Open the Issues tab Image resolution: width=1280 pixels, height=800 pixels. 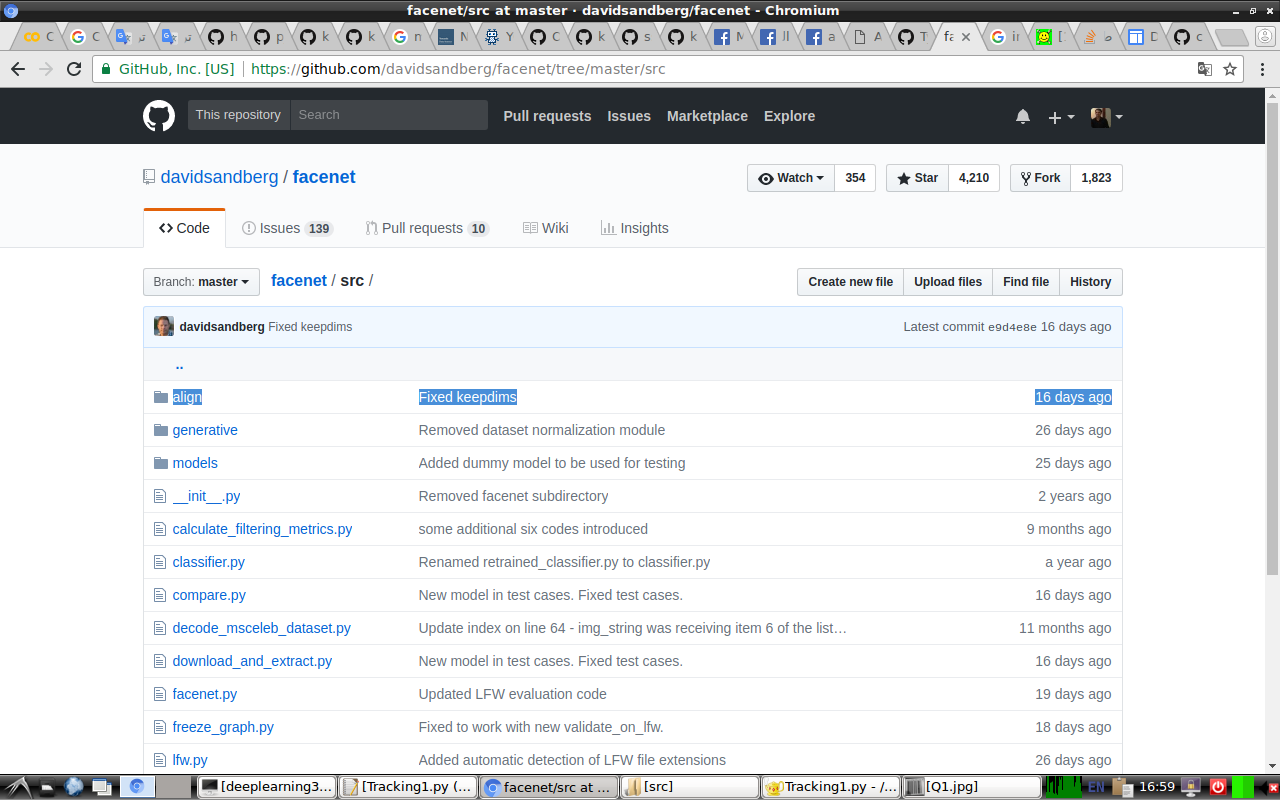(287, 228)
